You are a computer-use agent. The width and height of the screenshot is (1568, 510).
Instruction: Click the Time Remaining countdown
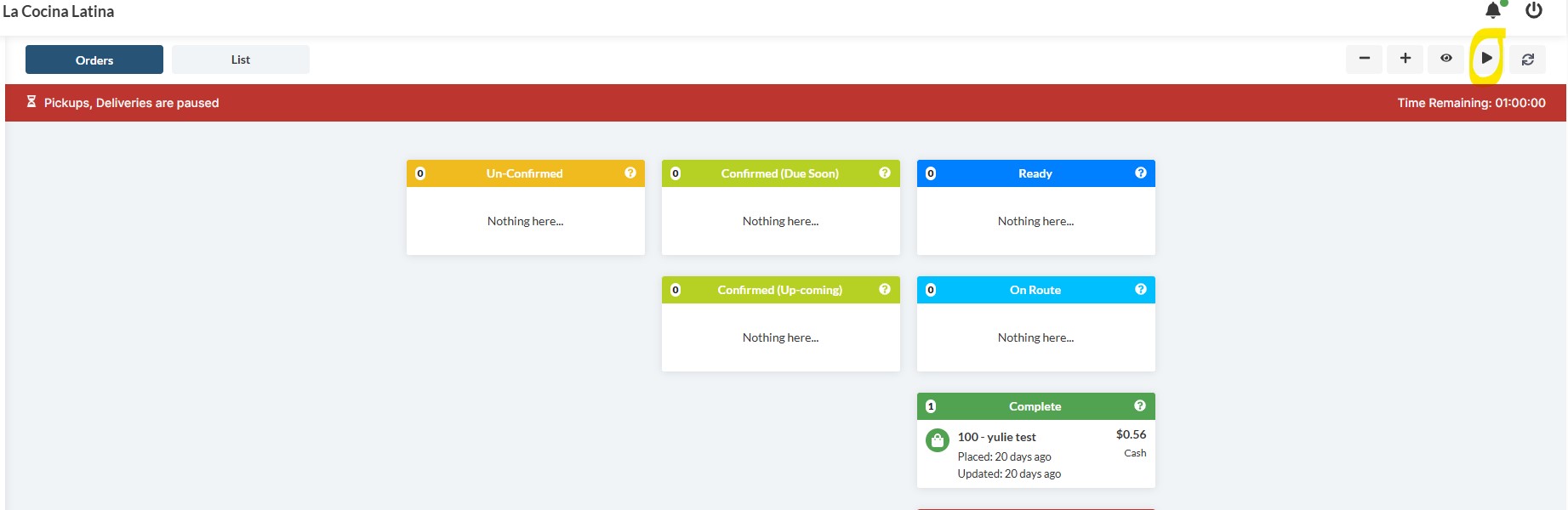pyautogui.click(x=1471, y=103)
